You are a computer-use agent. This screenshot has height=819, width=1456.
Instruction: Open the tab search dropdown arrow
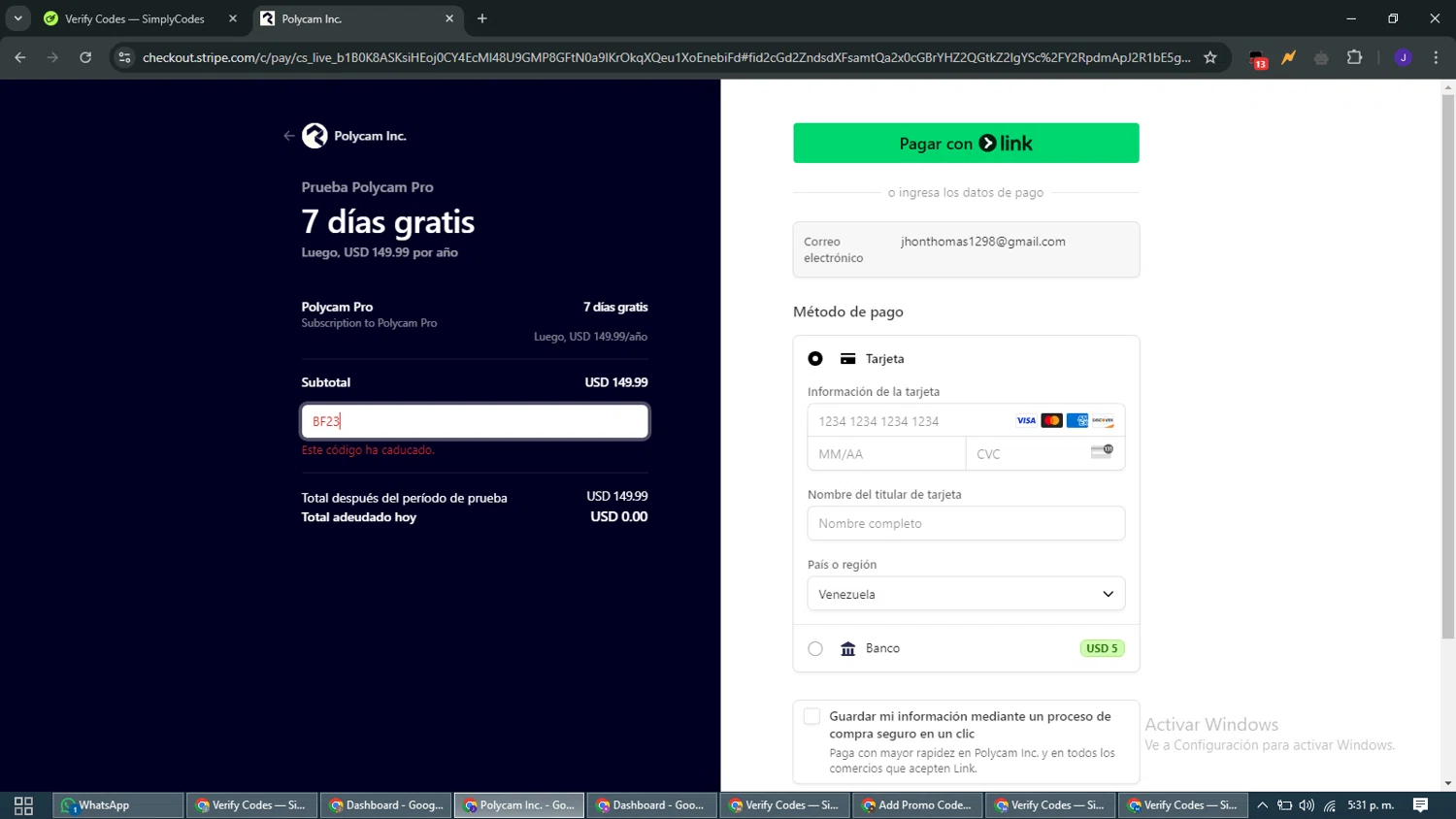(x=17, y=18)
